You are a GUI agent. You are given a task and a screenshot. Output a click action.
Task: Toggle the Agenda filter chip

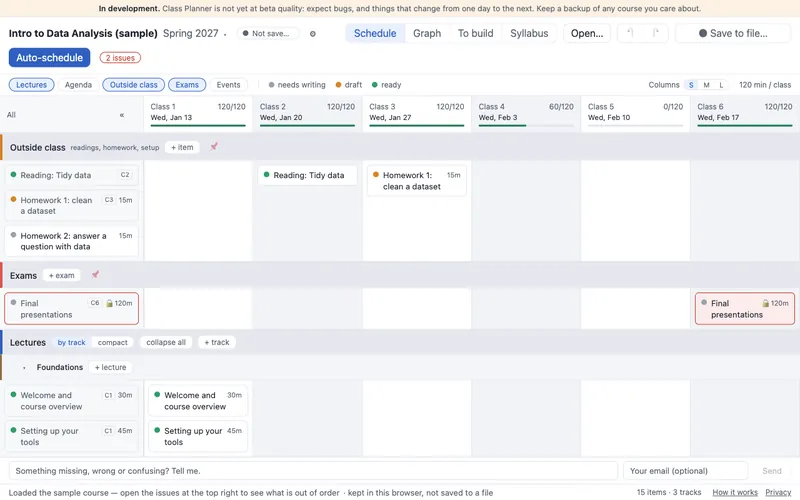(x=78, y=85)
